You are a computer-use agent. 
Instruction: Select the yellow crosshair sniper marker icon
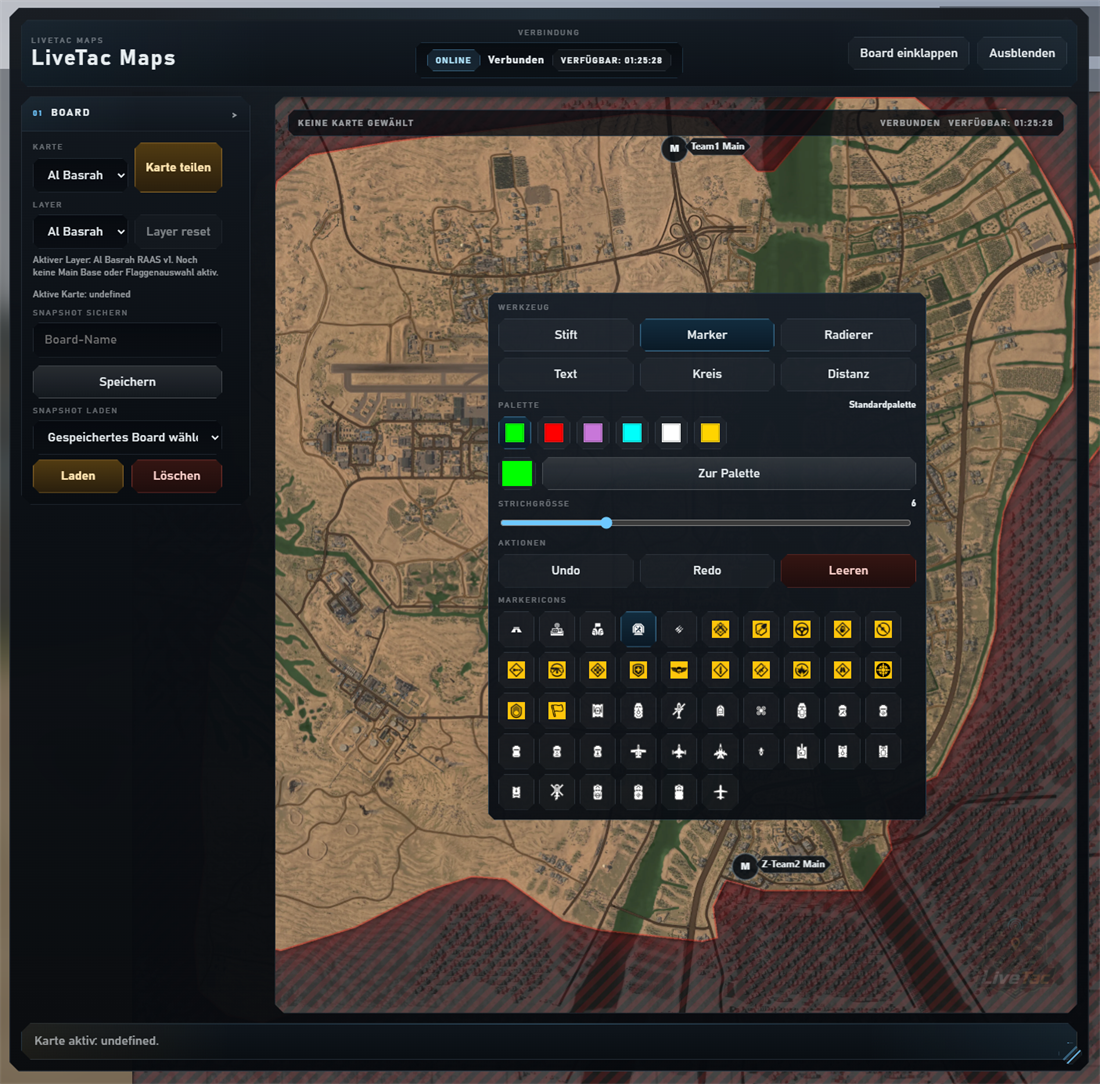click(x=883, y=670)
